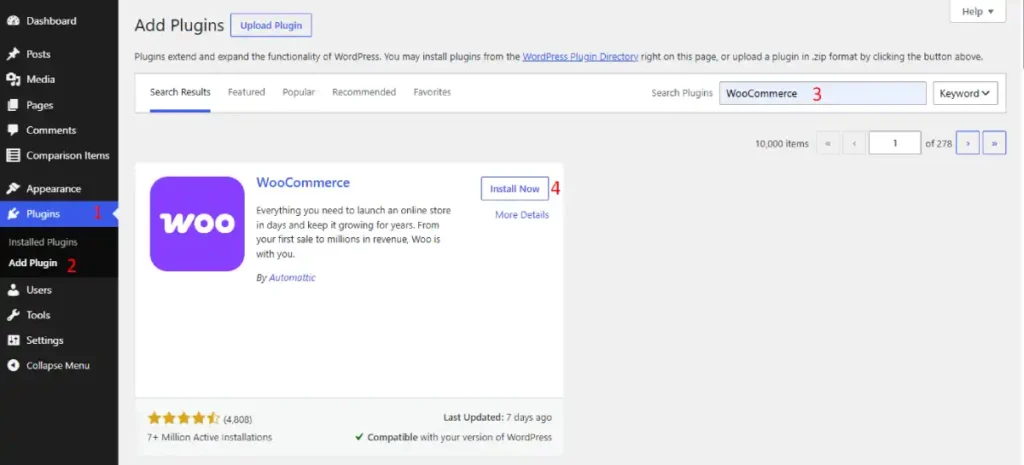Click the Posts pushpin icon
The height and width of the screenshot is (465, 1024).
pyautogui.click(x=12, y=54)
